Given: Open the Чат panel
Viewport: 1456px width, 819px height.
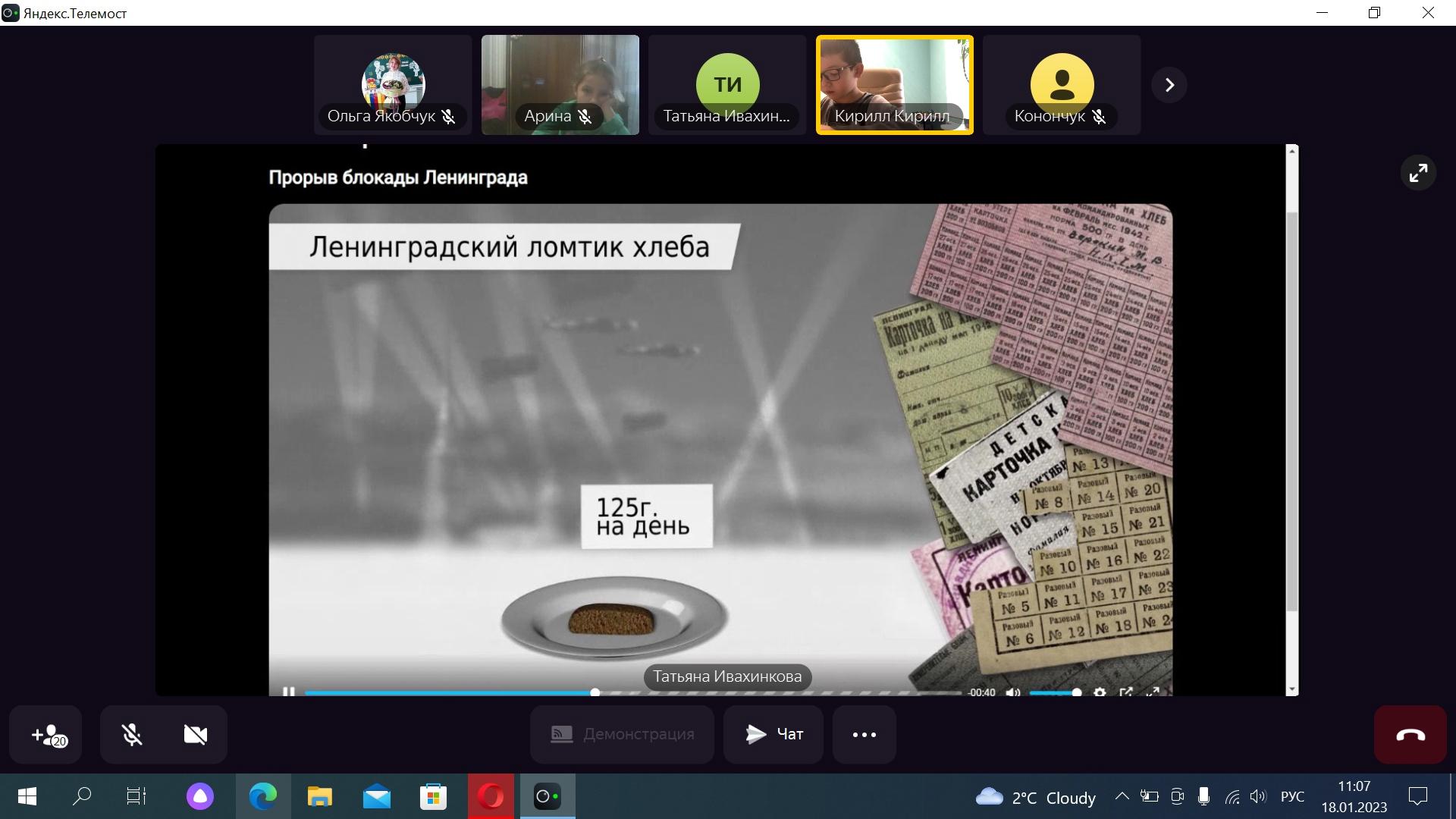Looking at the screenshot, I should [x=773, y=734].
